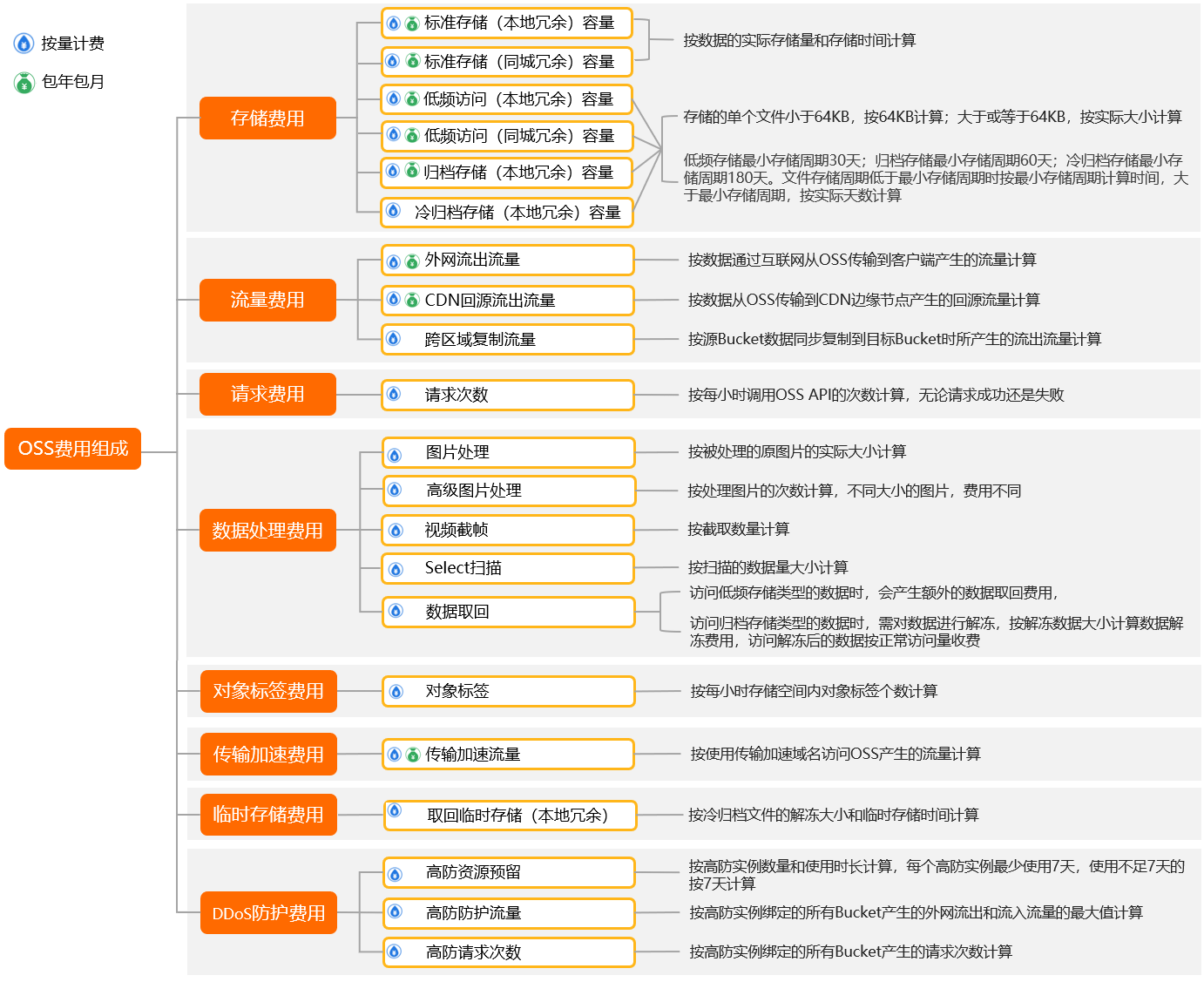
Task: Click blue droplet icon in 取回临时存储（本地冗余） node
Action: [x=395, y=810]
